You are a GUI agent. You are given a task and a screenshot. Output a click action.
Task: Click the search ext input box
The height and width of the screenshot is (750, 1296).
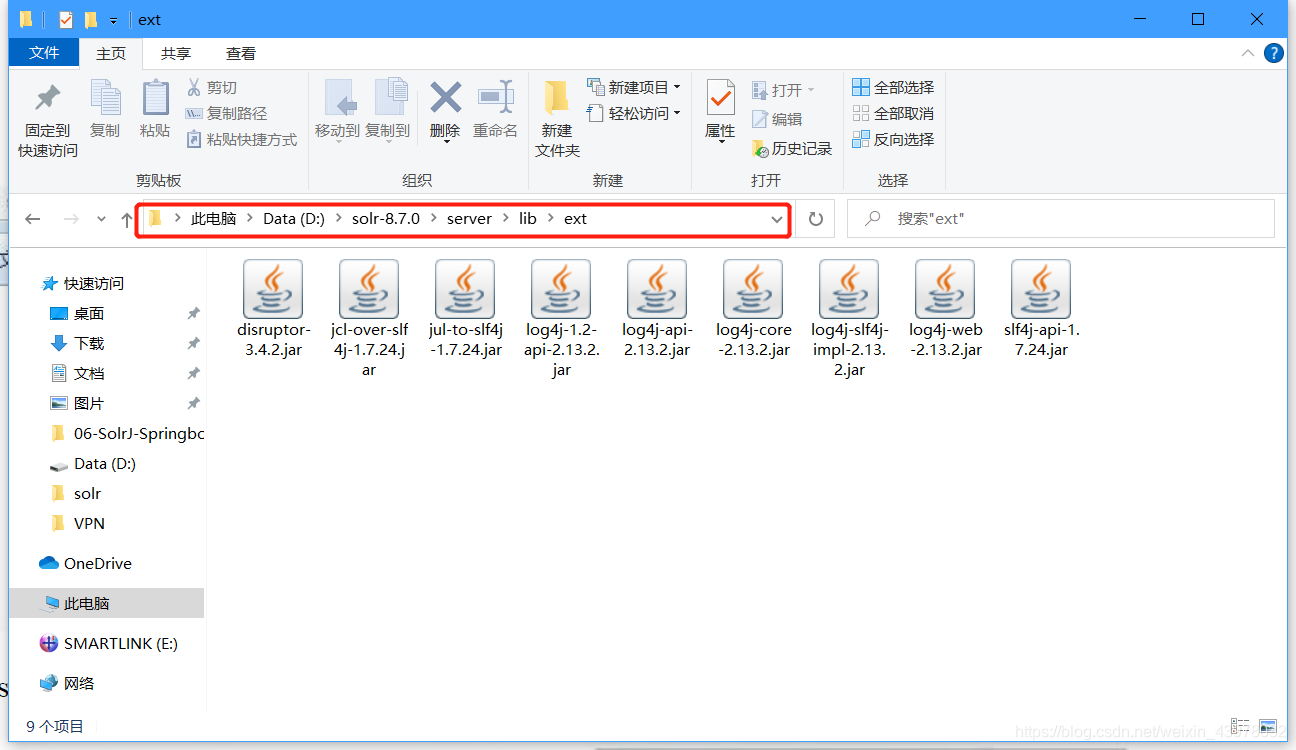tap(1061, 218)
